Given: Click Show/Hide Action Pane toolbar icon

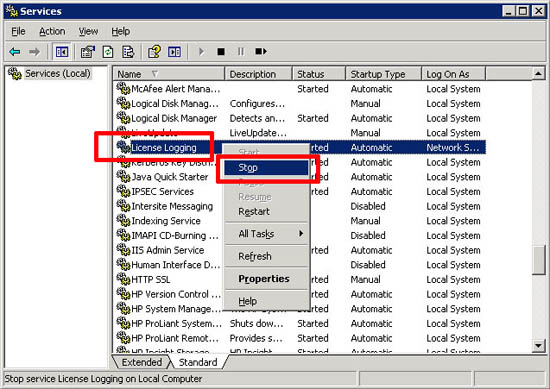Looking at the screenshot, I should tap(174, 52).
